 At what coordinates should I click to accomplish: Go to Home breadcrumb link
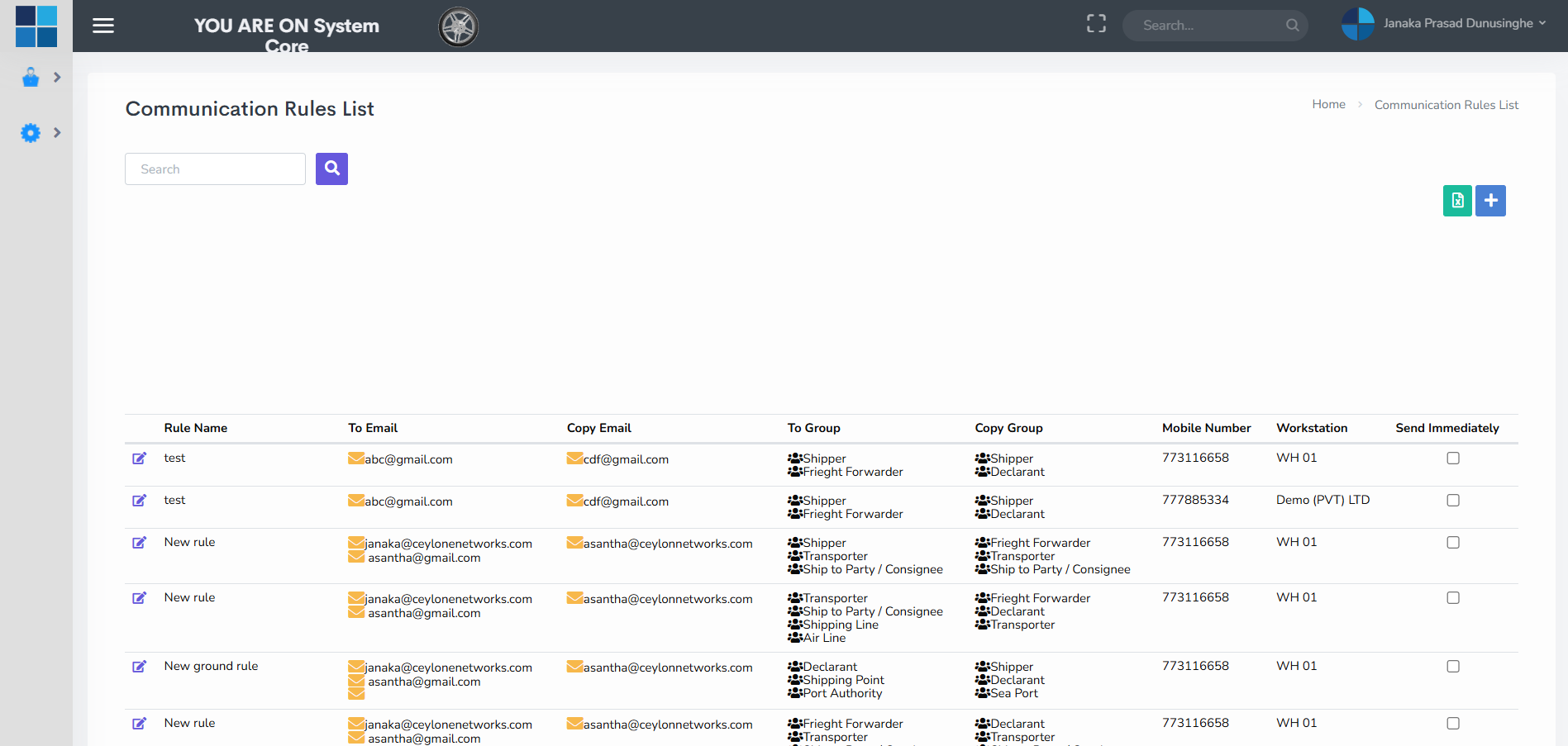tap(1328, 104)
